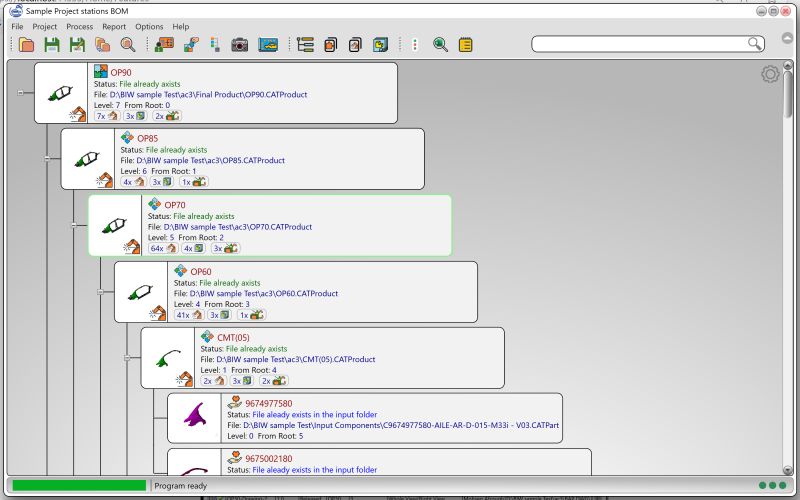Image resolution: width=800 pixels, height=500 pixels.
Task: Click the orange magnifier search icon
Action: tap(128, 45)
